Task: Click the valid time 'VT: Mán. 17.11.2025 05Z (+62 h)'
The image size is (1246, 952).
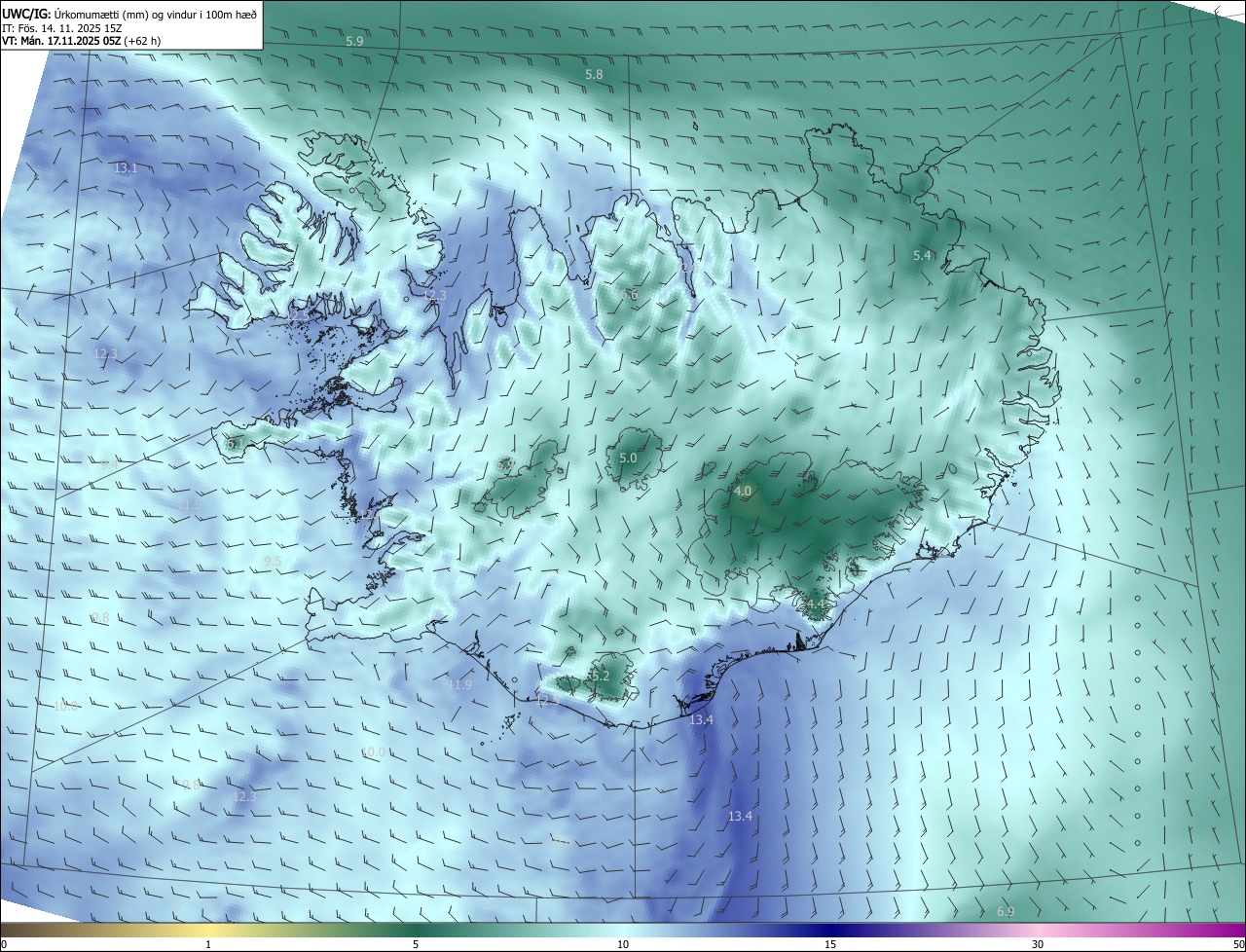Action: click(82, 41)
